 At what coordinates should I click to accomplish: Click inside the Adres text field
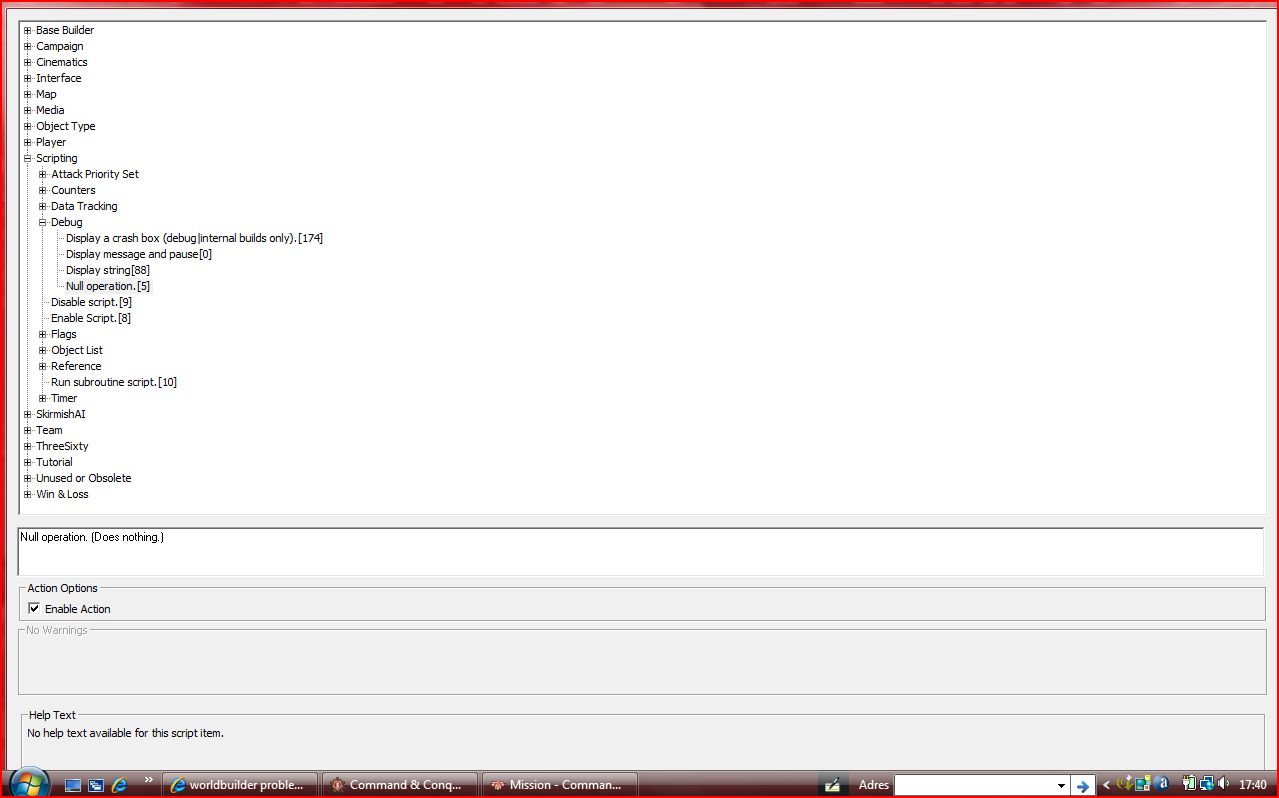point(975,786)
